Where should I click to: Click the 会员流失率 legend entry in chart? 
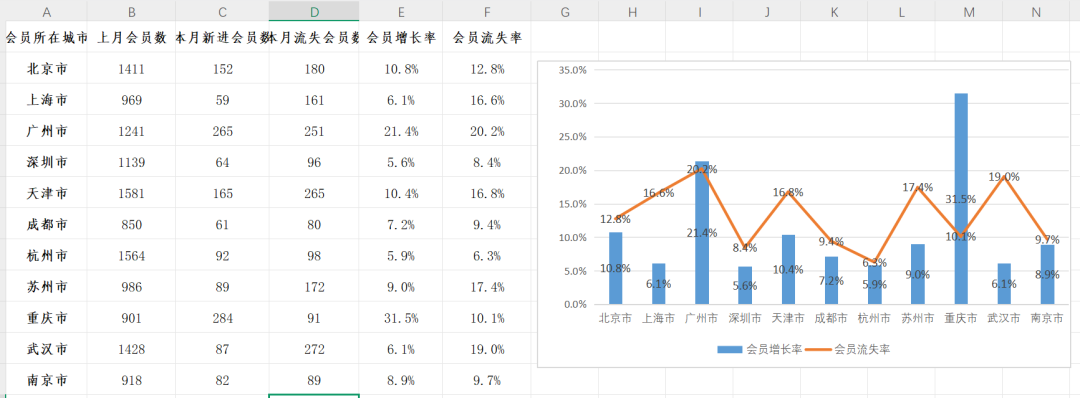tap(847, 349)
